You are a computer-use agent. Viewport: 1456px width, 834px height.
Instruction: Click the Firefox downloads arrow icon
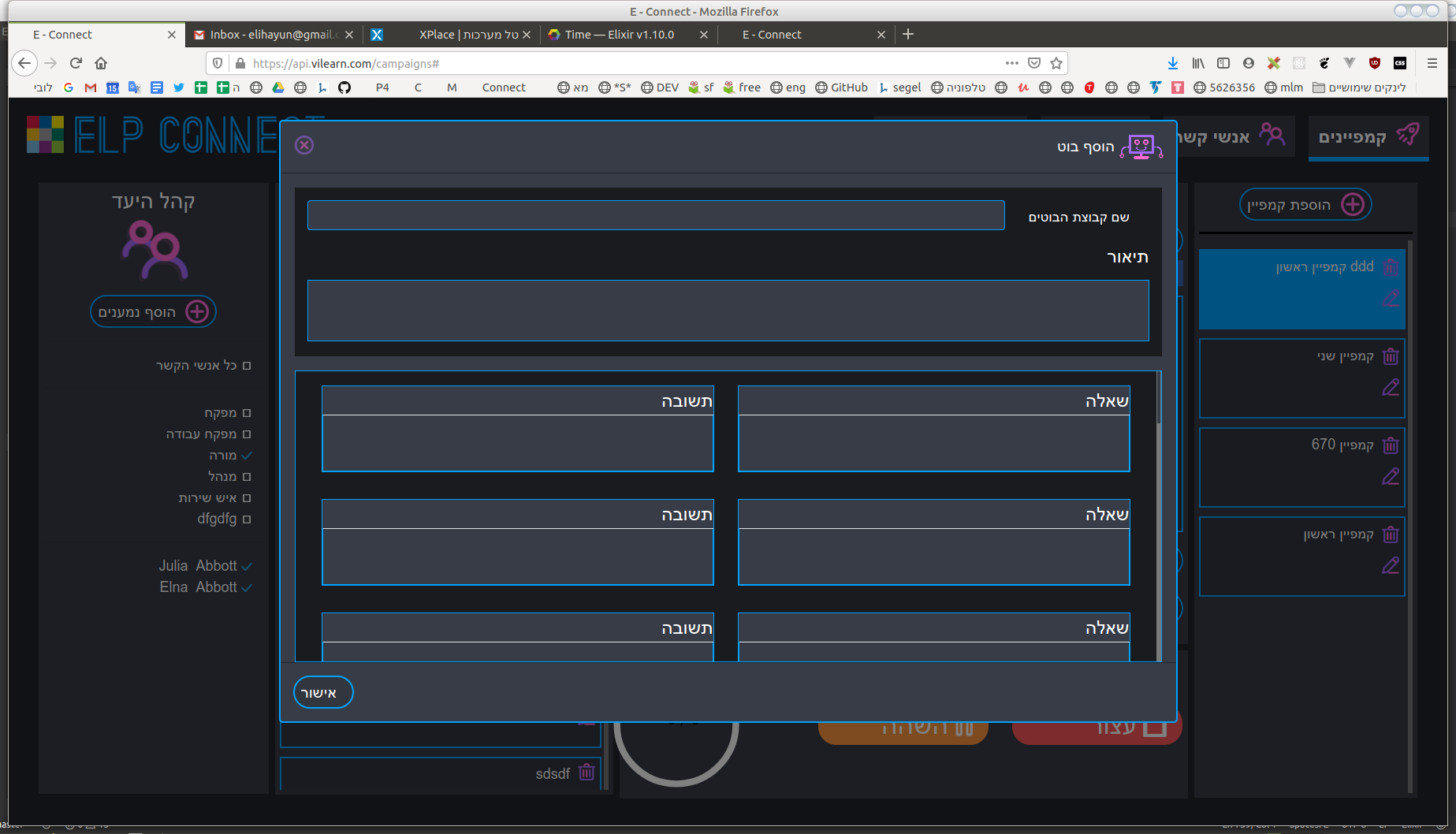[1173, 63]
